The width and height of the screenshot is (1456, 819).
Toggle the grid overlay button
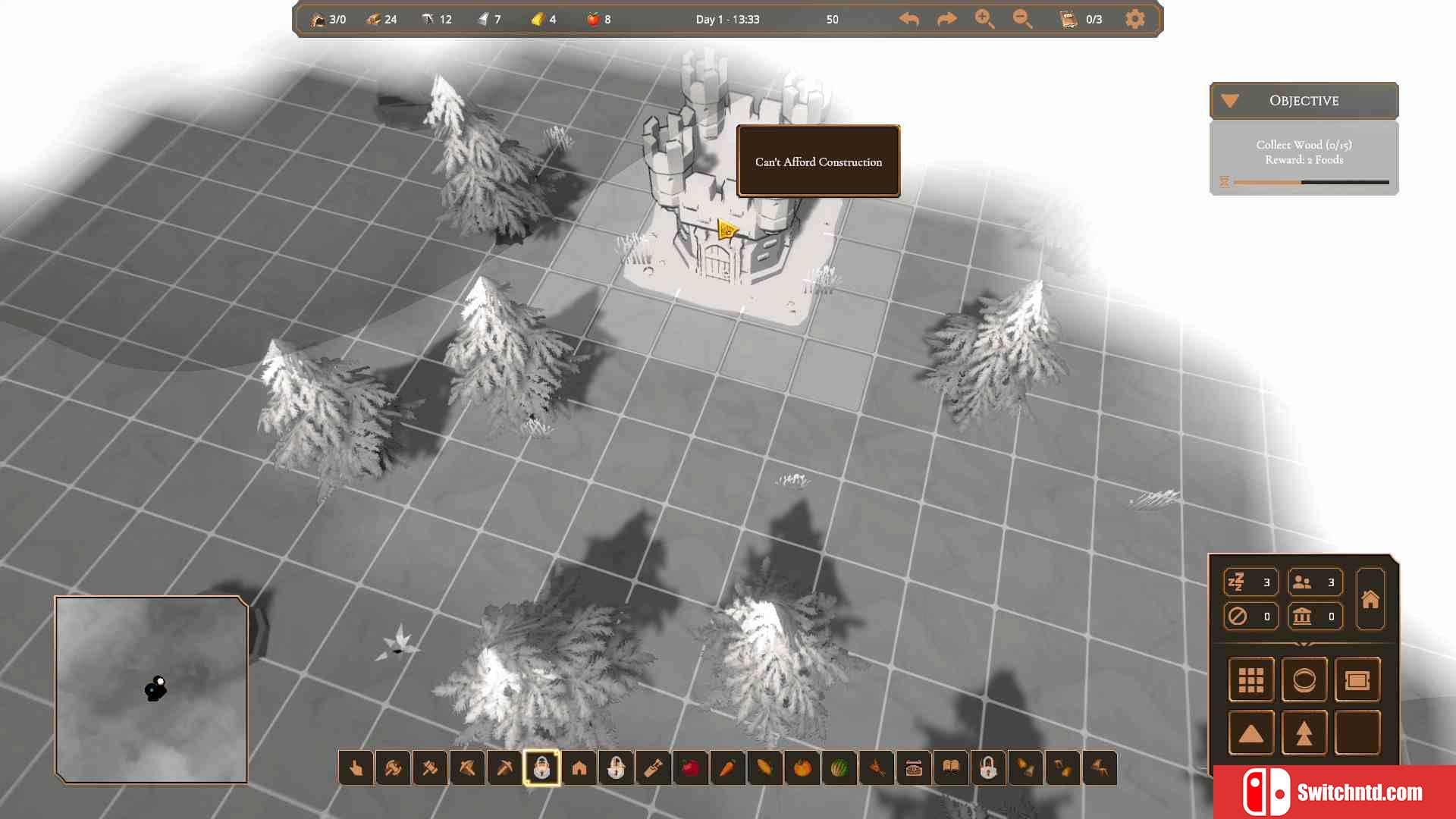pos(1250,679)
